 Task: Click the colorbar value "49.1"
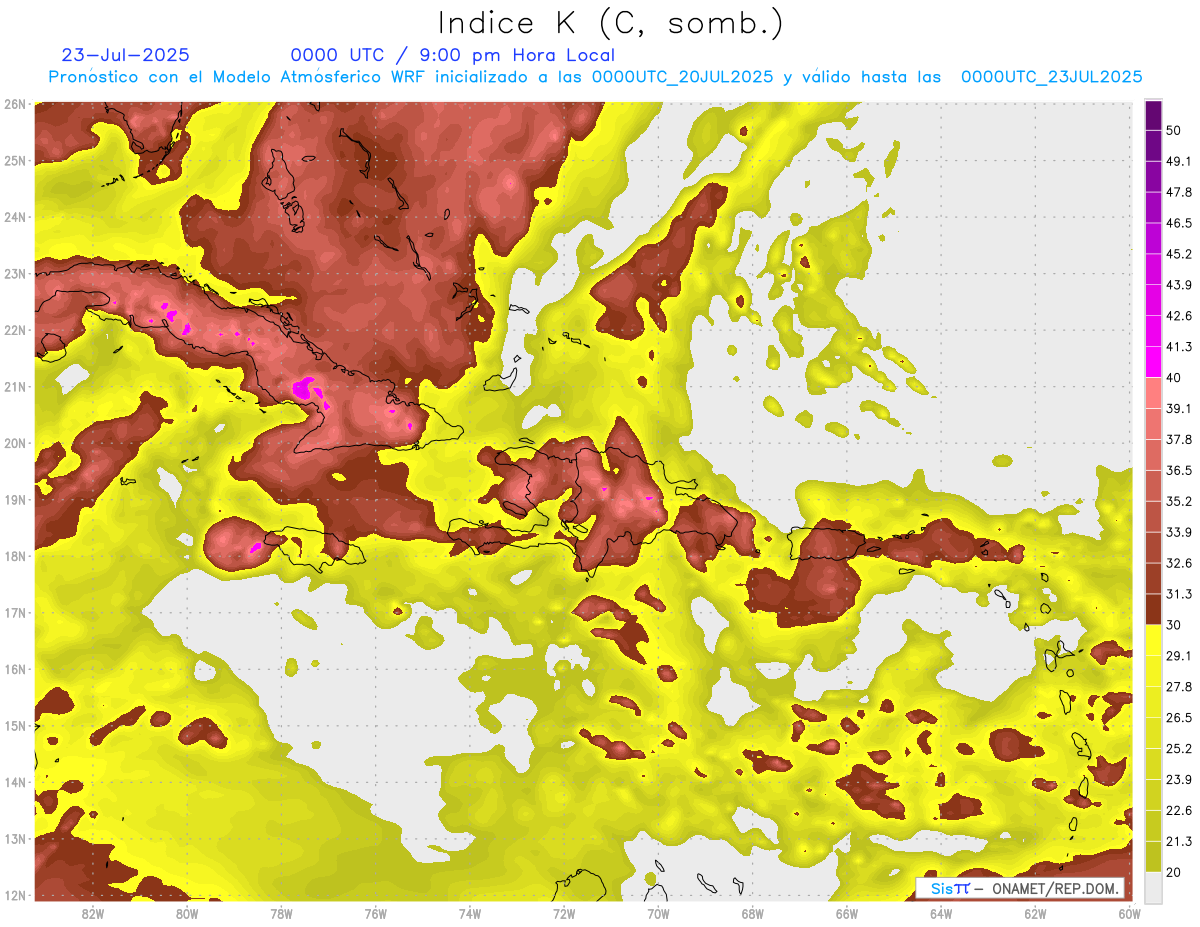1179,161
